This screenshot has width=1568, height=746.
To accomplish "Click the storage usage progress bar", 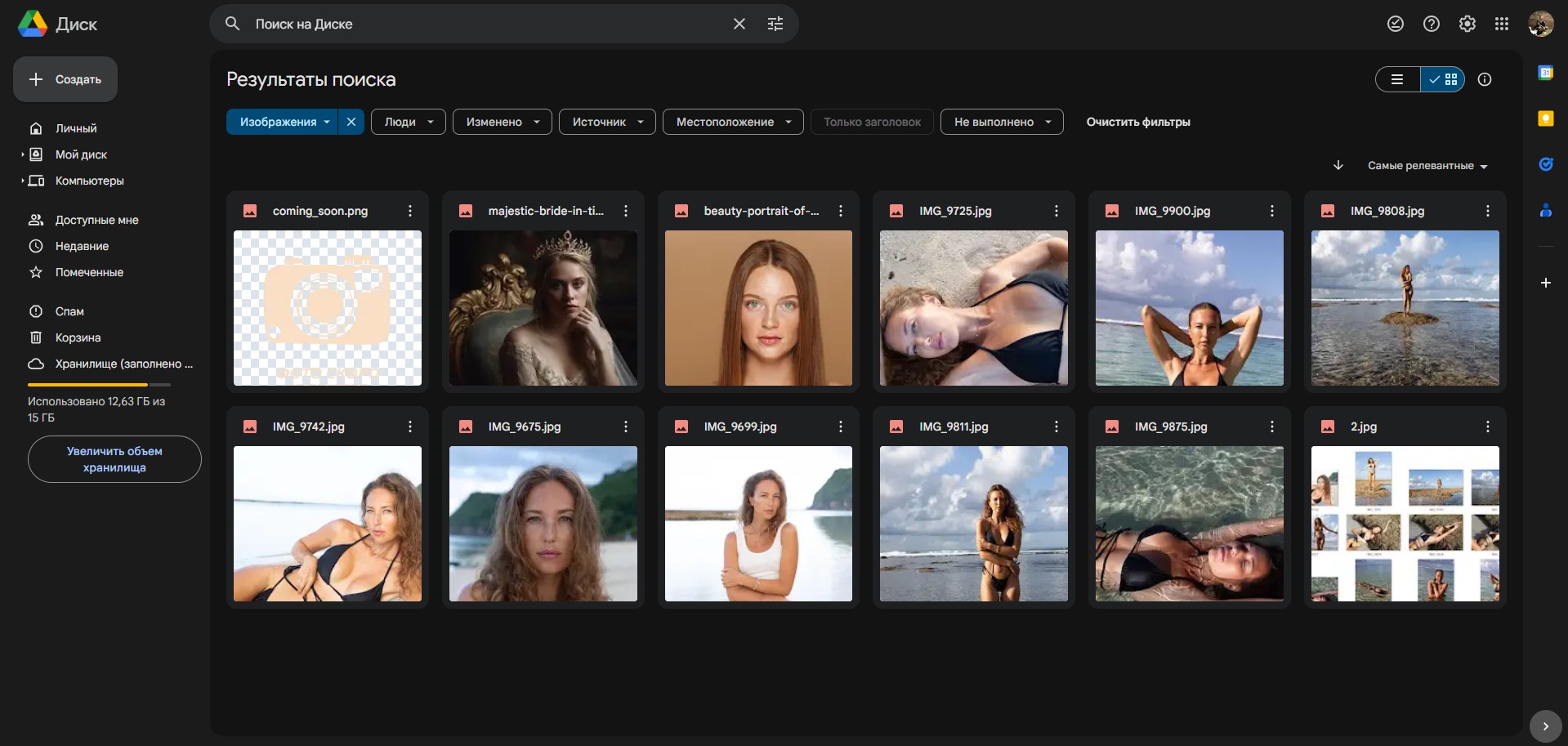I will pyautogui.click(x=99, y=384).
